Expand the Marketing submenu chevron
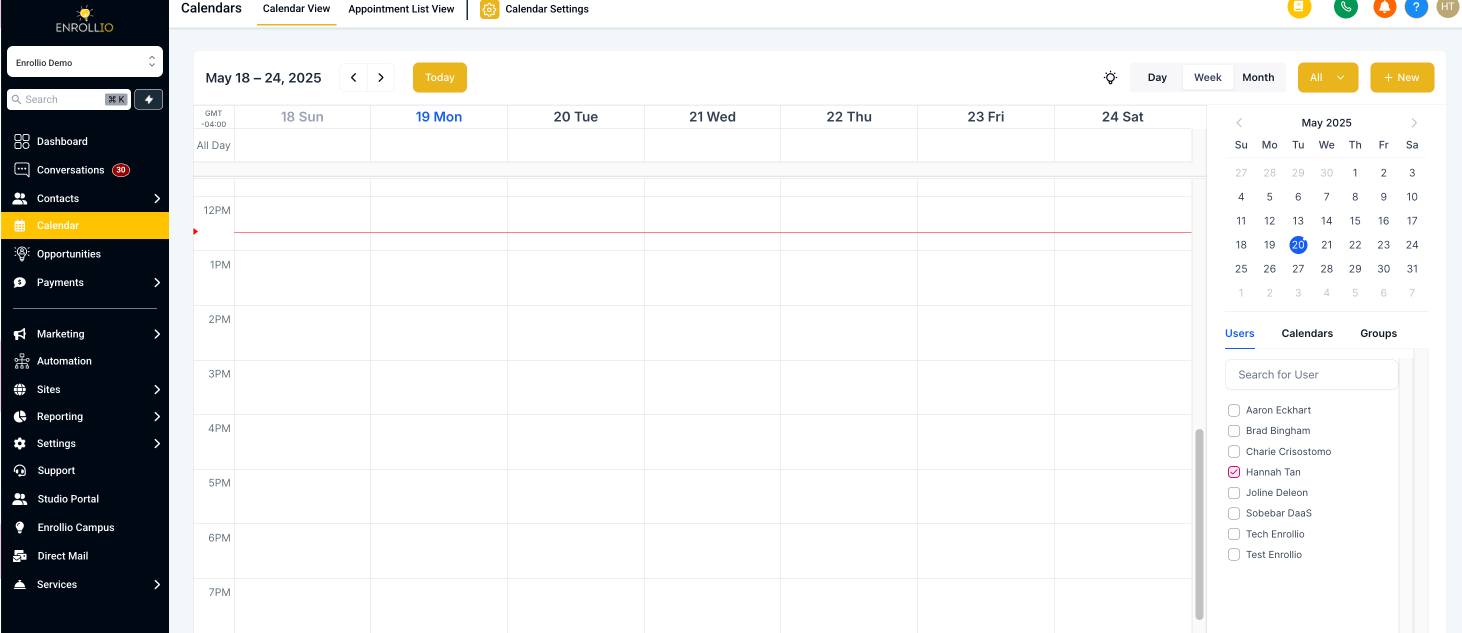Screen dimensions: 1462x633 tap(157, 334)
